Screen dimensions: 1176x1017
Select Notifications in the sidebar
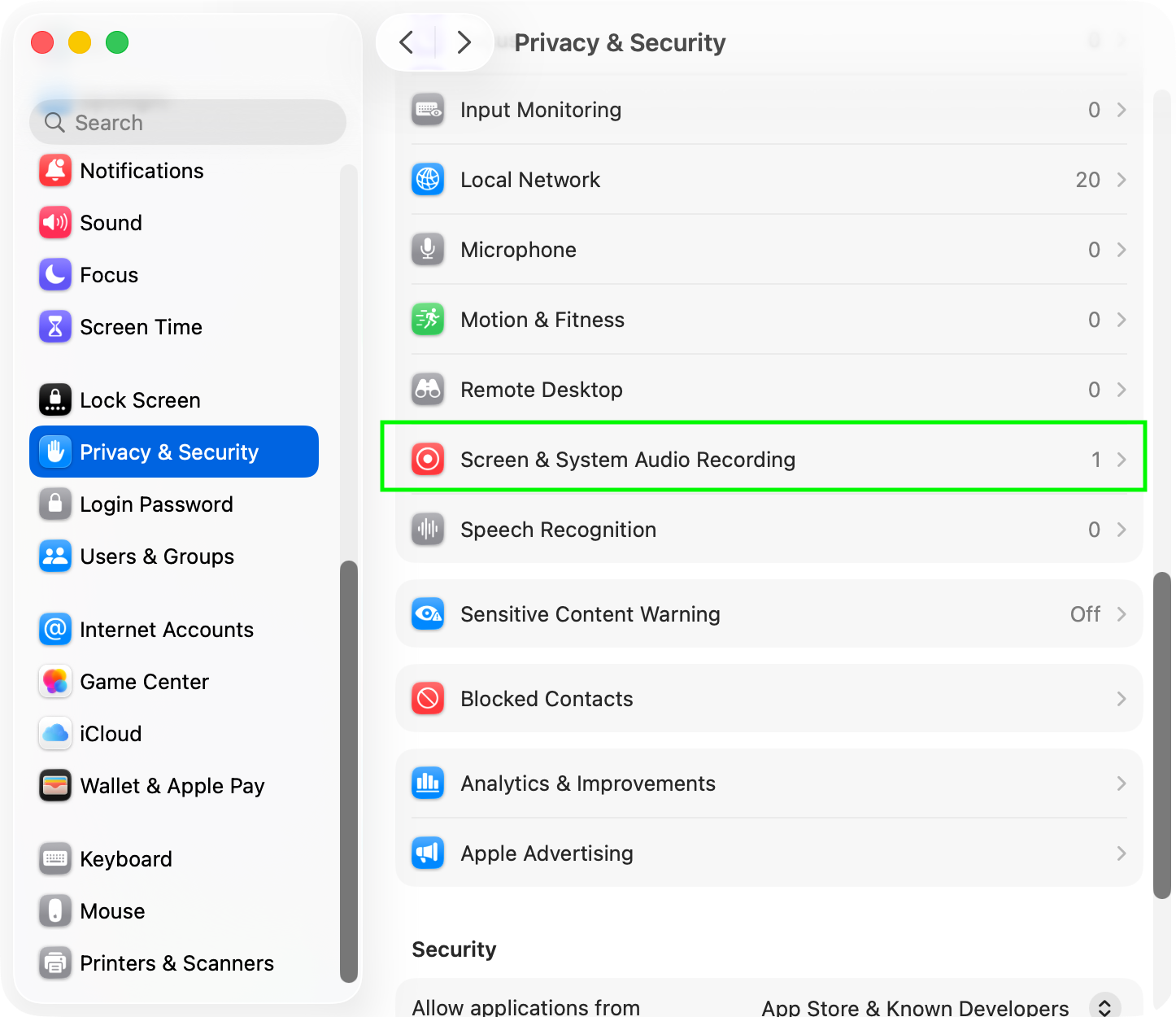pos(142,171)
